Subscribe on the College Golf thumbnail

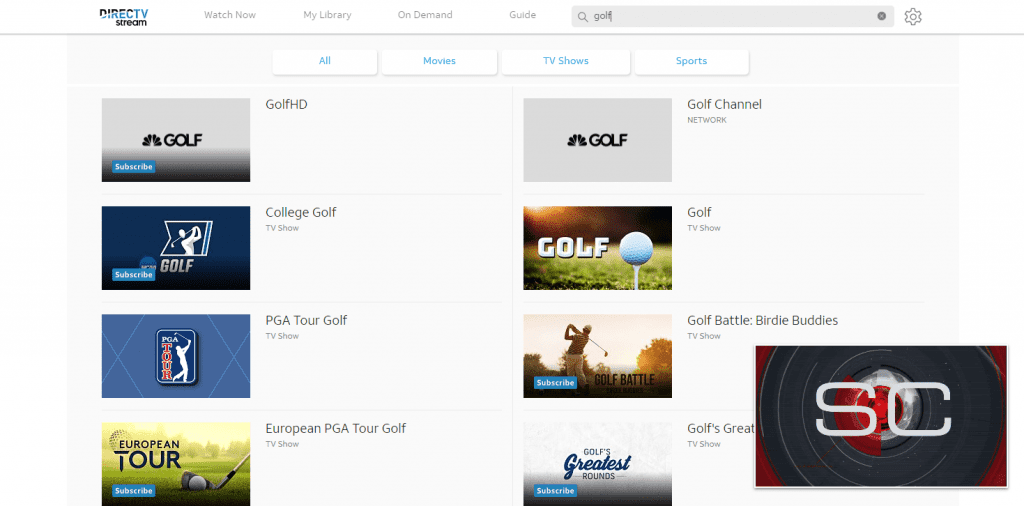[133, 275]
